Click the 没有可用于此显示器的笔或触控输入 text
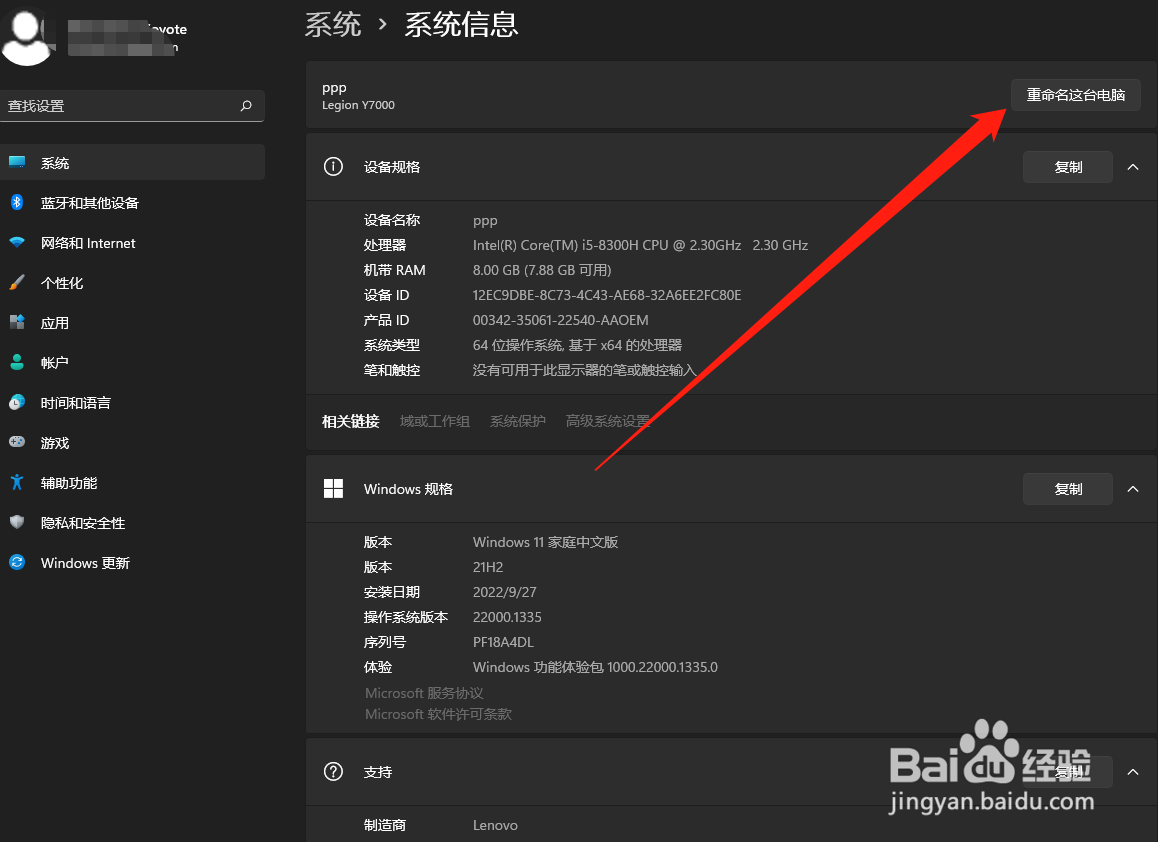The height and width of the screenshot is (842, 1158). (x=585, y=370)
